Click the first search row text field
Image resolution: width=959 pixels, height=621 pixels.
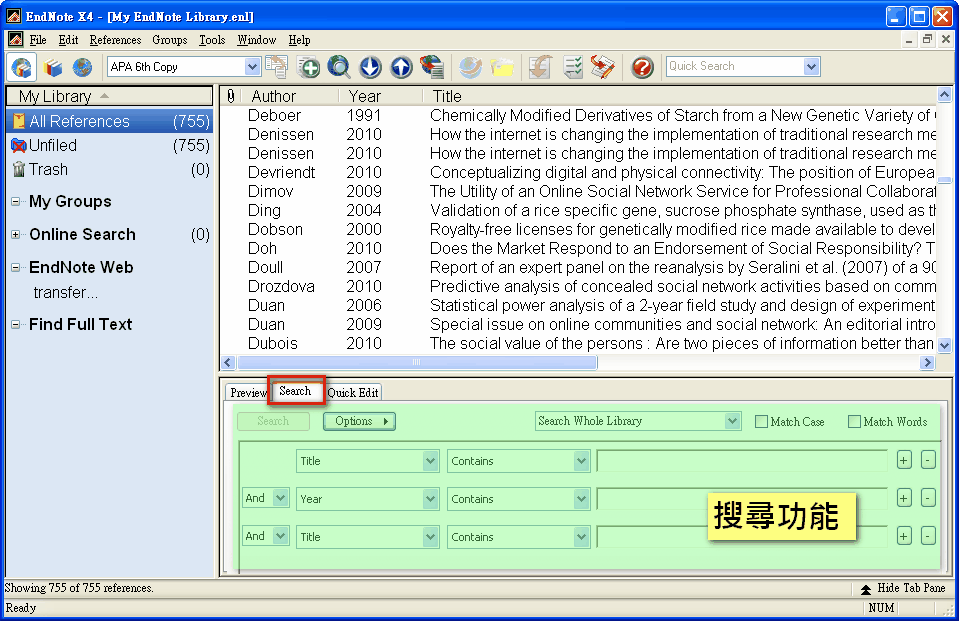pyautogui.click(x=742, y=461)
